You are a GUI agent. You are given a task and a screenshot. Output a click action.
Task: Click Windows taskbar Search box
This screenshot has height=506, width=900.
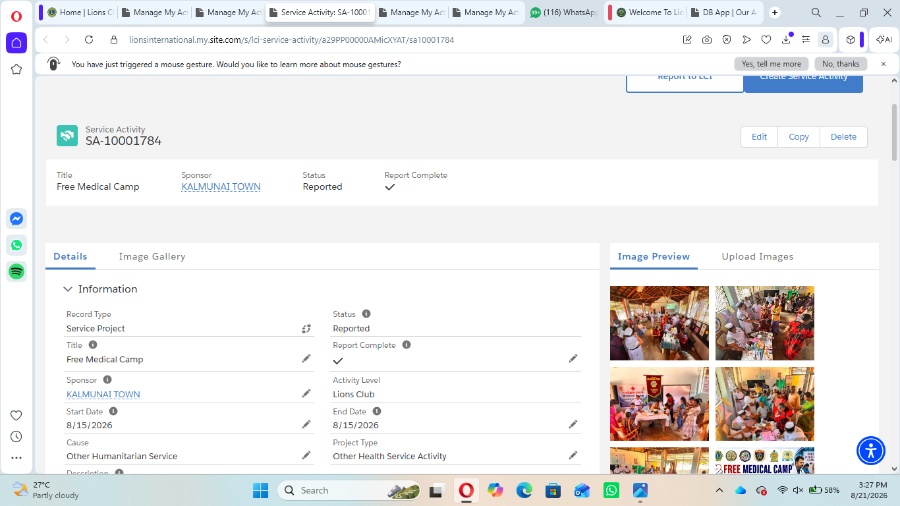point(350,491)
